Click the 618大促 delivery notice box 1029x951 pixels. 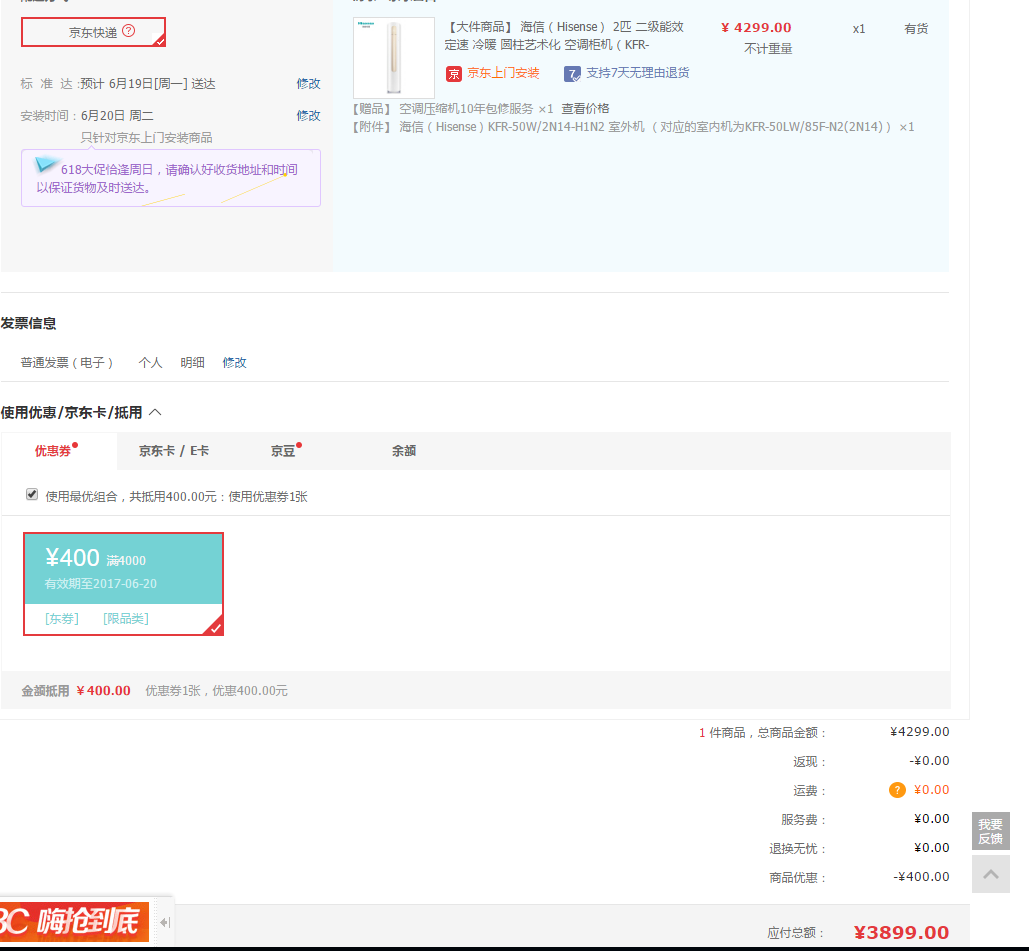click(171, 178)
